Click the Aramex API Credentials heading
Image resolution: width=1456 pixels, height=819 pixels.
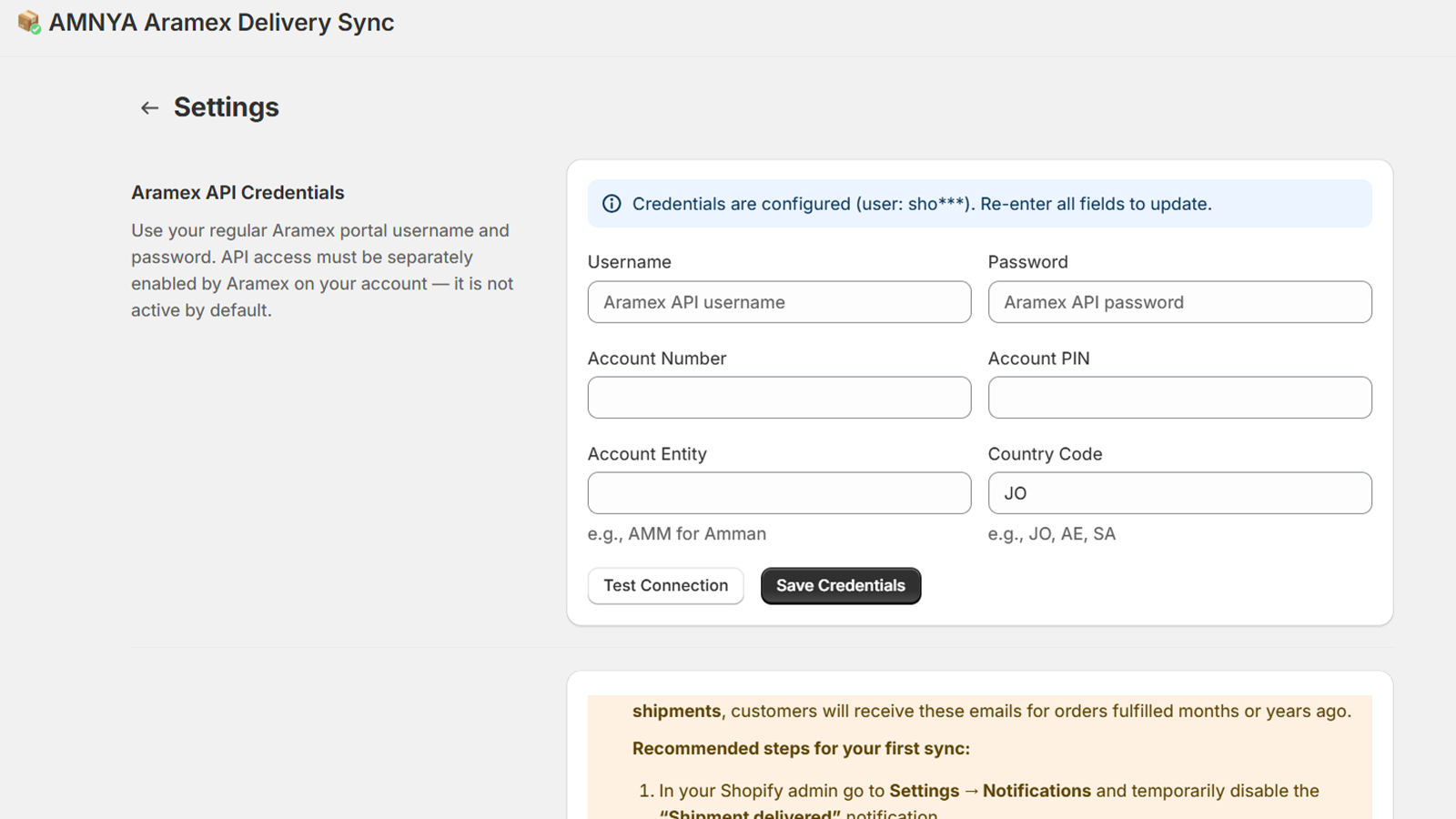pyautogui.click(x=238, y=193)
